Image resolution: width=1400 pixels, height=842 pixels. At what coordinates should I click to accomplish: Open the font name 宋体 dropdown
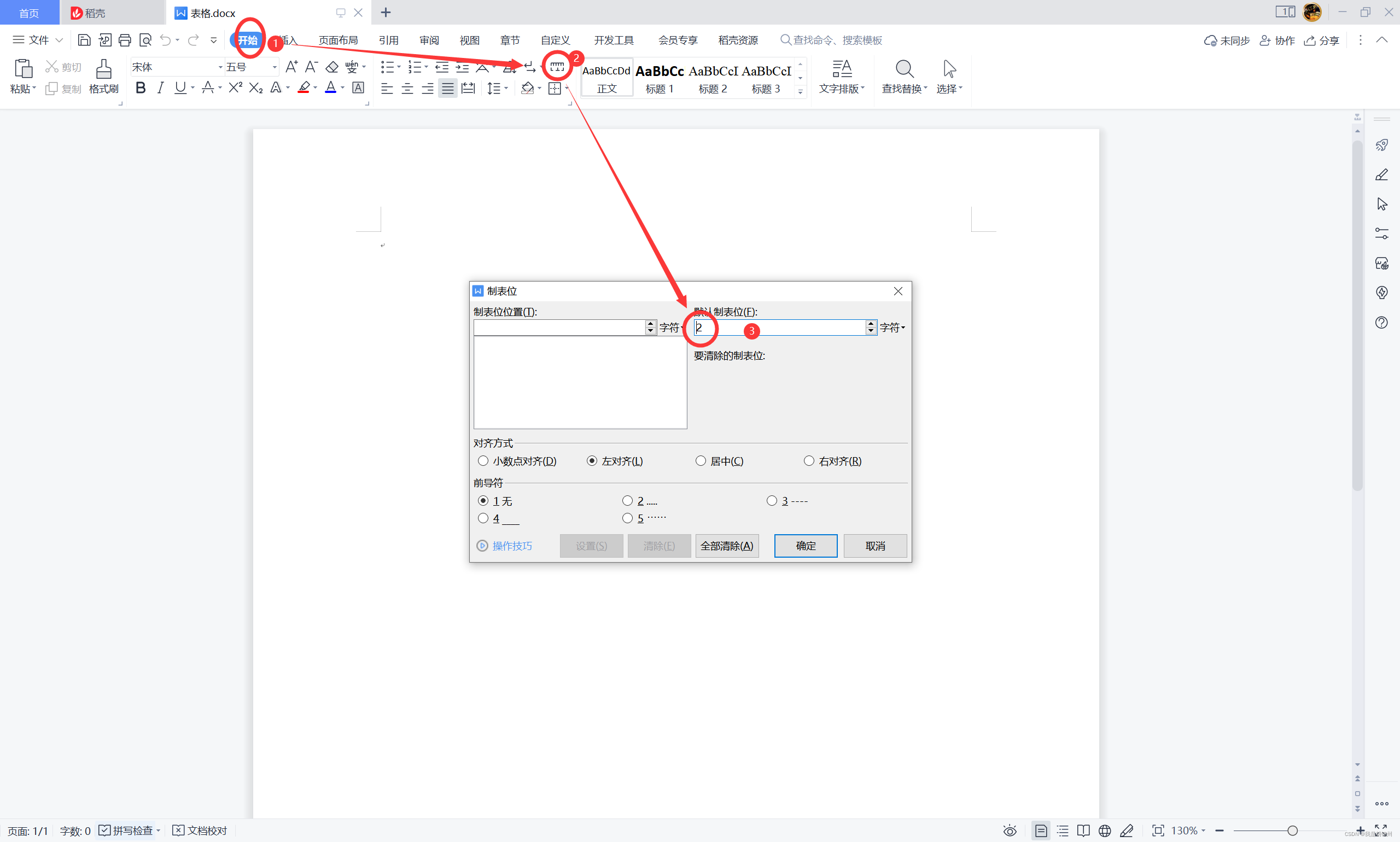point(220,67)
